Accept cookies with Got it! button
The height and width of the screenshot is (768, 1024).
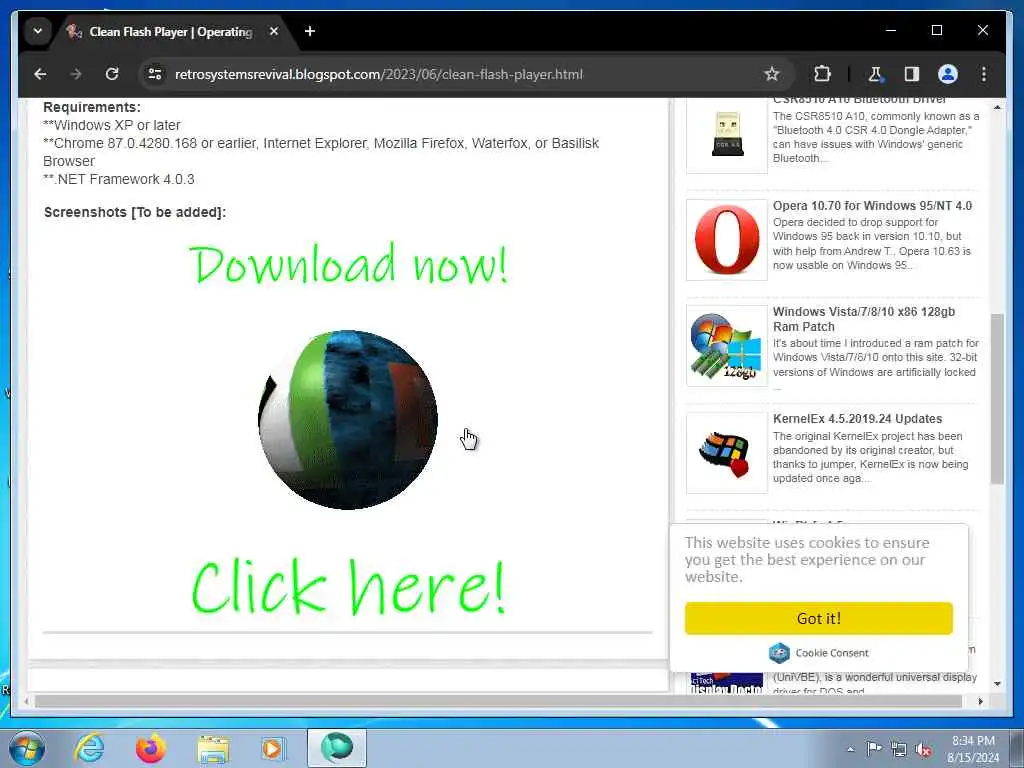818,618
